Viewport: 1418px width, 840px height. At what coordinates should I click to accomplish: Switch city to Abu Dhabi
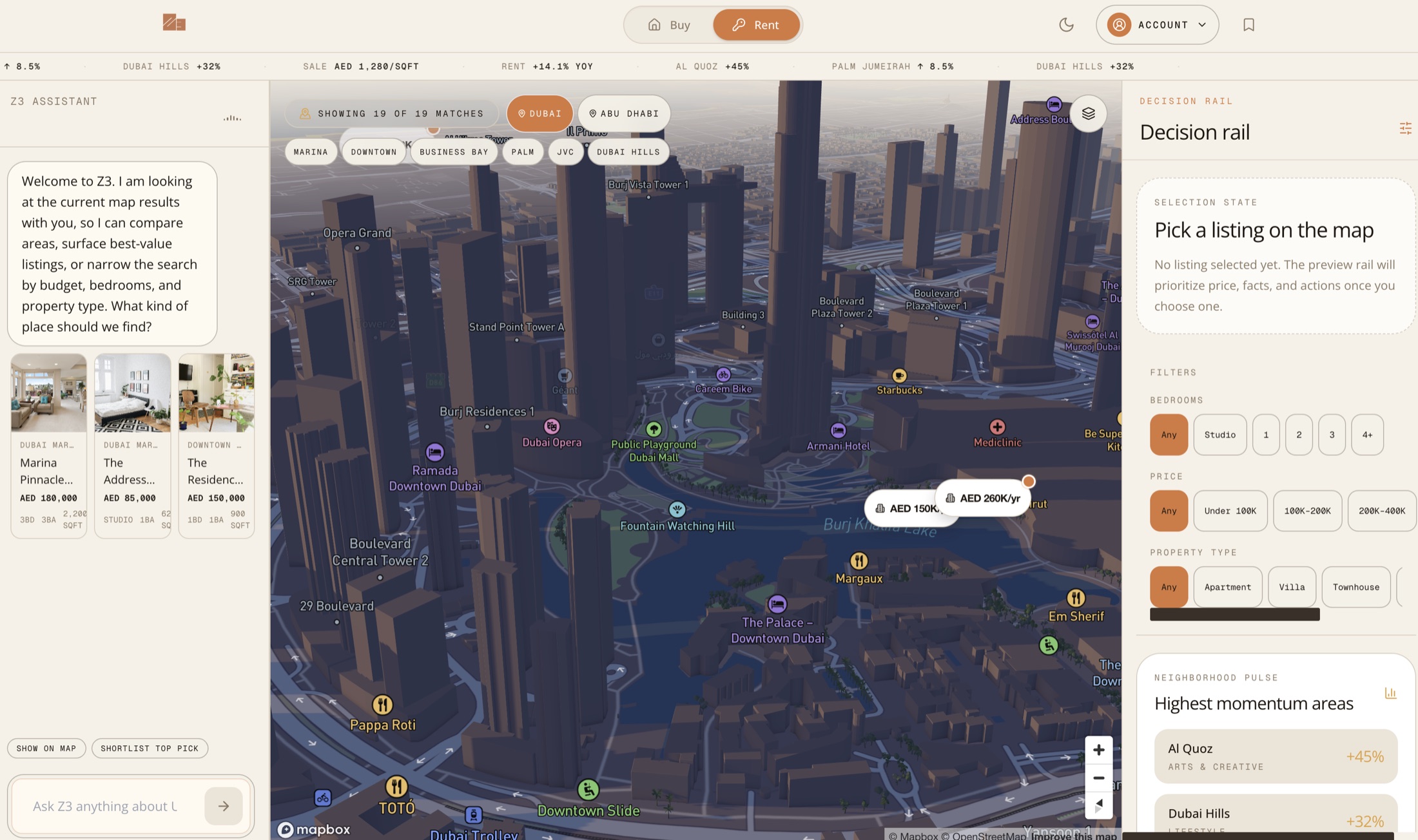coord(623,113)
